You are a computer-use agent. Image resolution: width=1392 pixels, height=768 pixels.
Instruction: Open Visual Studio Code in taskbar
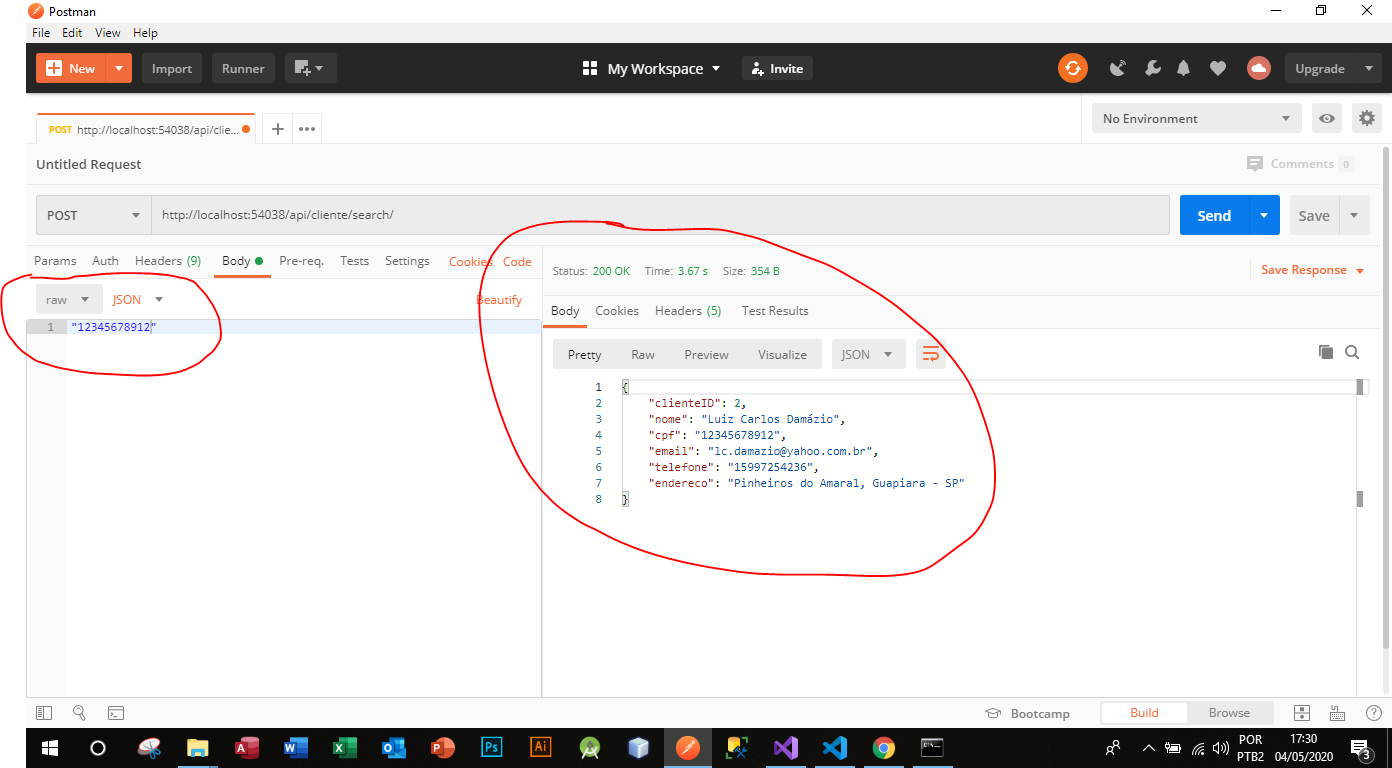pos(834,747)
